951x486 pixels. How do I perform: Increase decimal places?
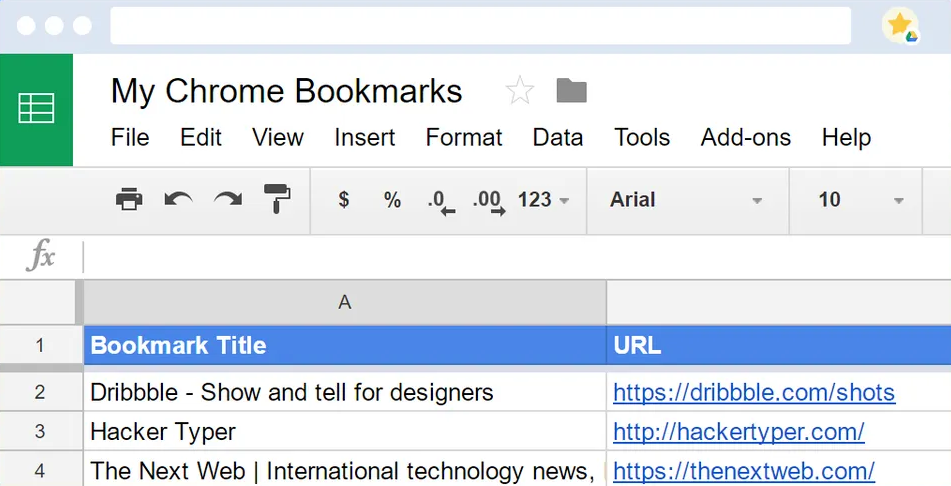489,203
